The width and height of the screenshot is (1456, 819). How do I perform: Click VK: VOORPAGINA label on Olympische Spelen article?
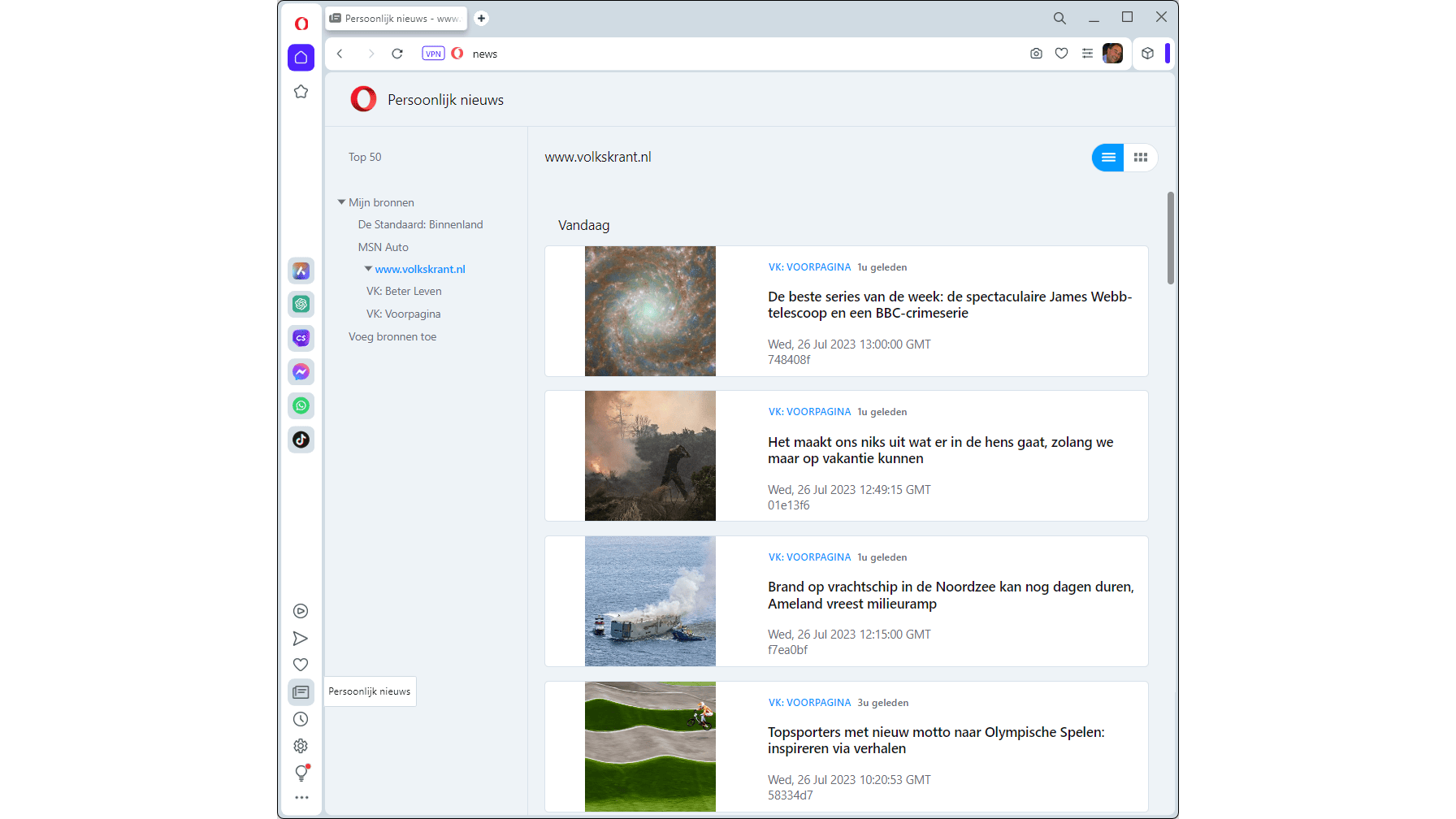810,703
